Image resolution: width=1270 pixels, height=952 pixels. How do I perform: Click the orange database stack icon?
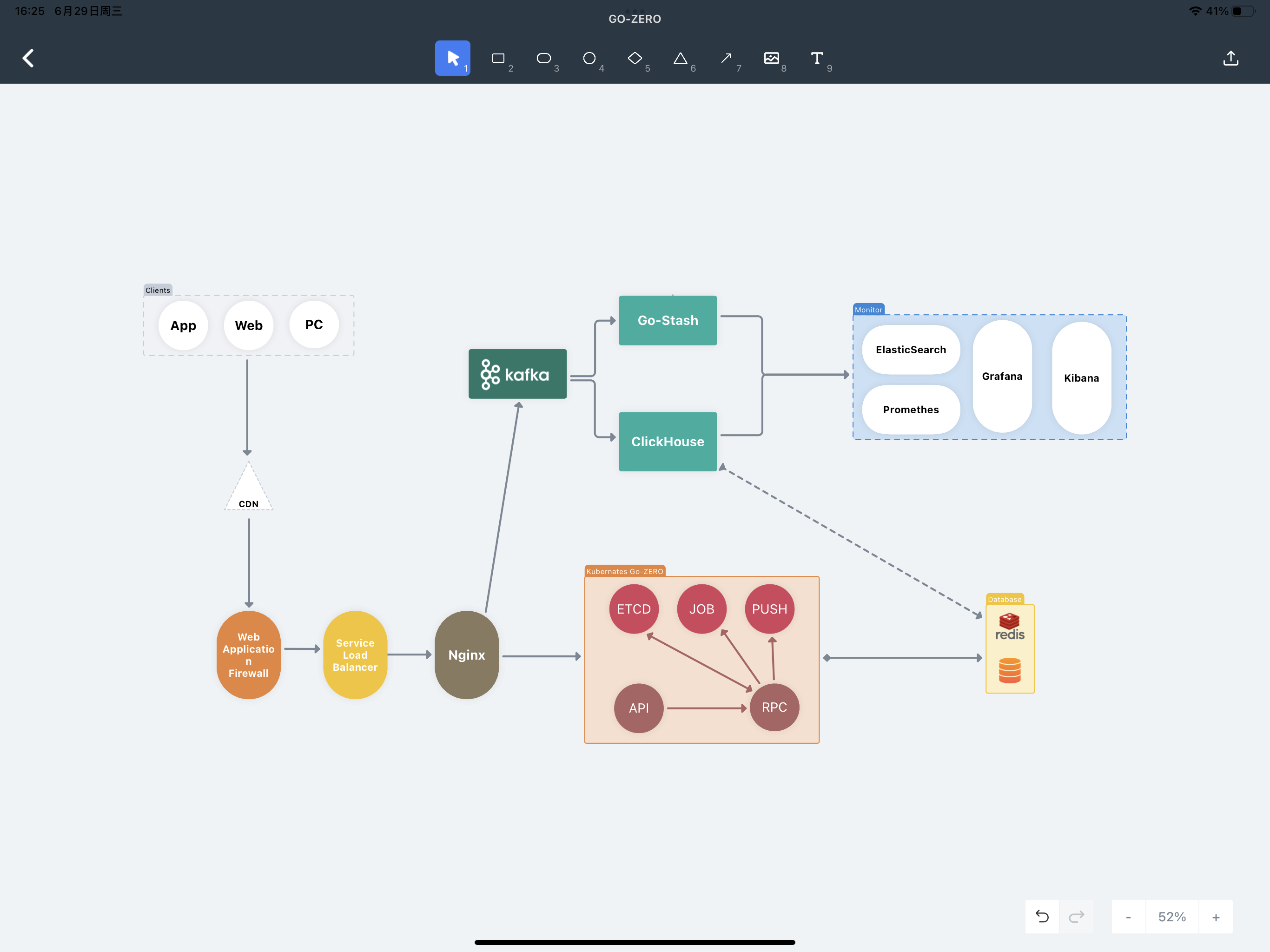pyautogui.click(x=1010, y=671)
